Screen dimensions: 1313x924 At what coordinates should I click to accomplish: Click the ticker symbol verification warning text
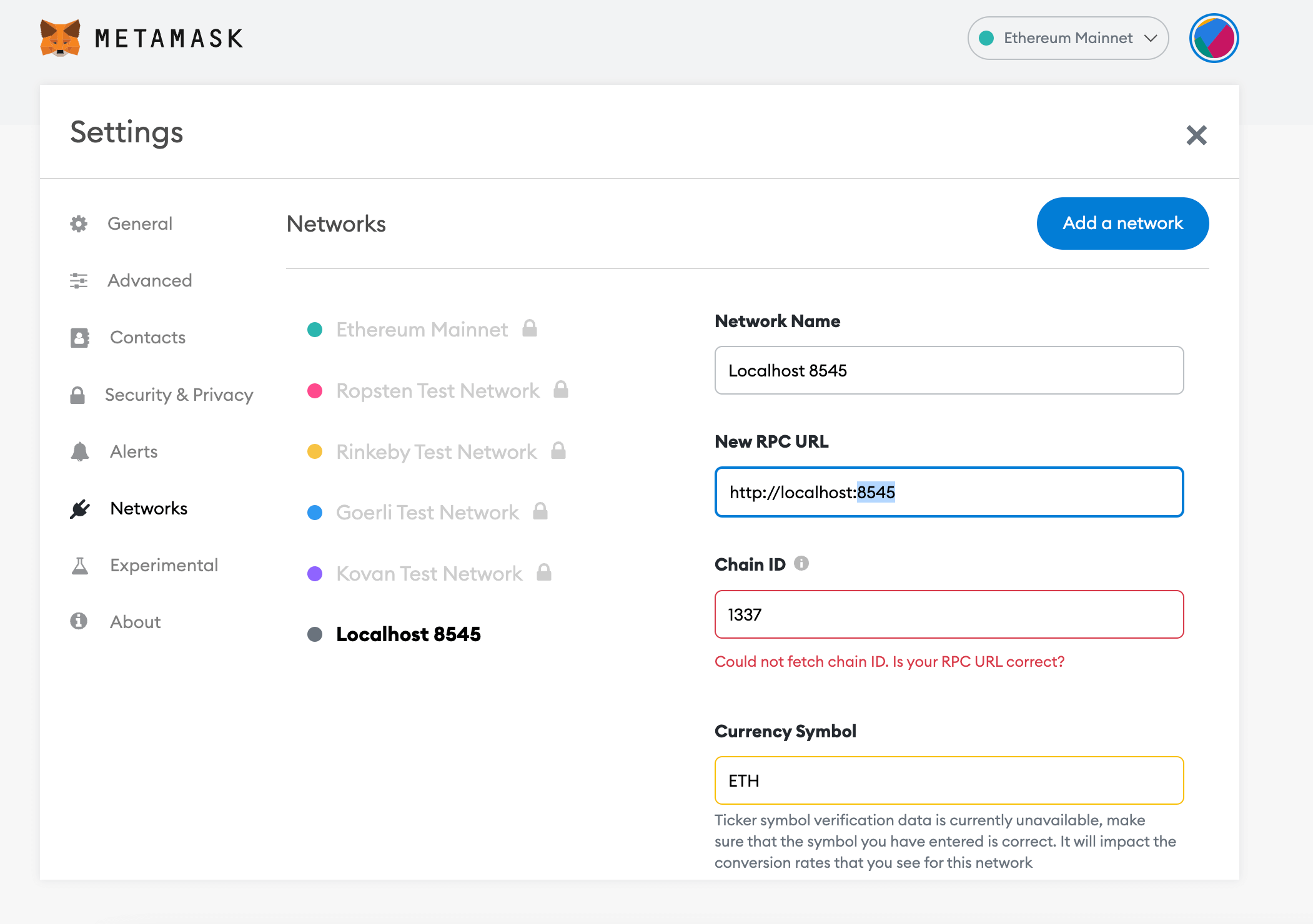click(945, 842)
